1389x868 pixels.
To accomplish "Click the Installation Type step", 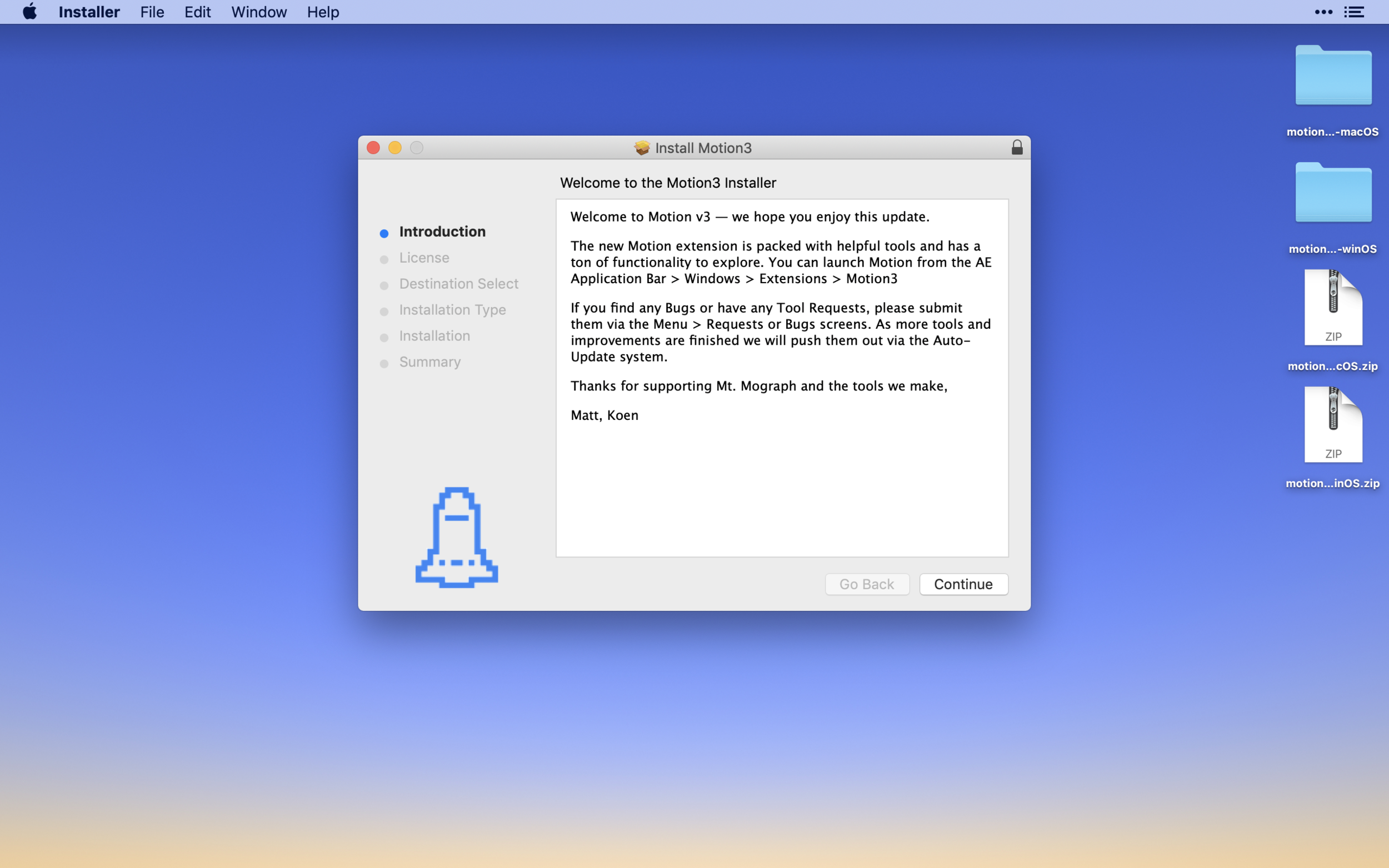I will pos(452,310).
